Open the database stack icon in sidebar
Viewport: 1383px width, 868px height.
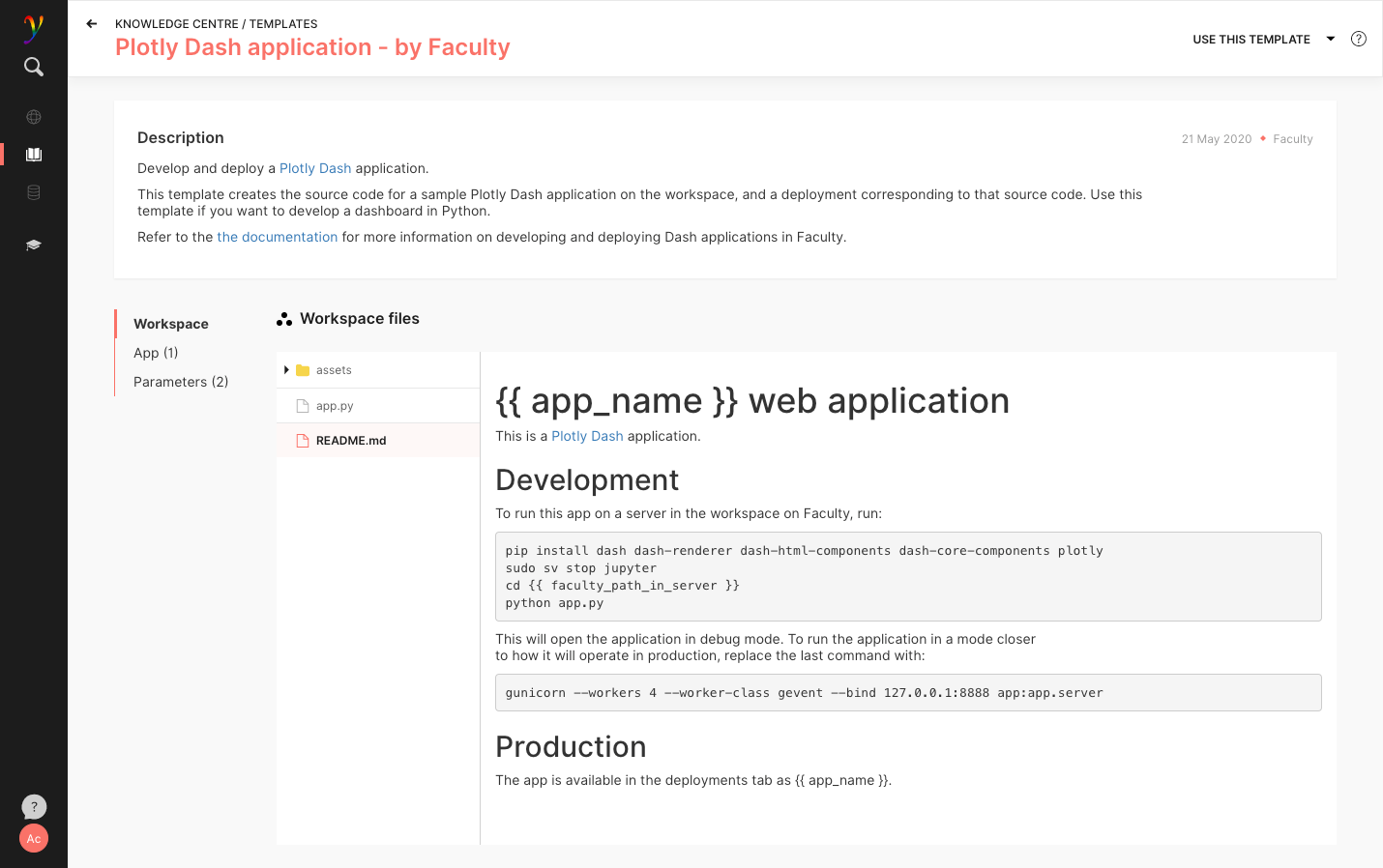pyautogui.click(x=34, y=192)
